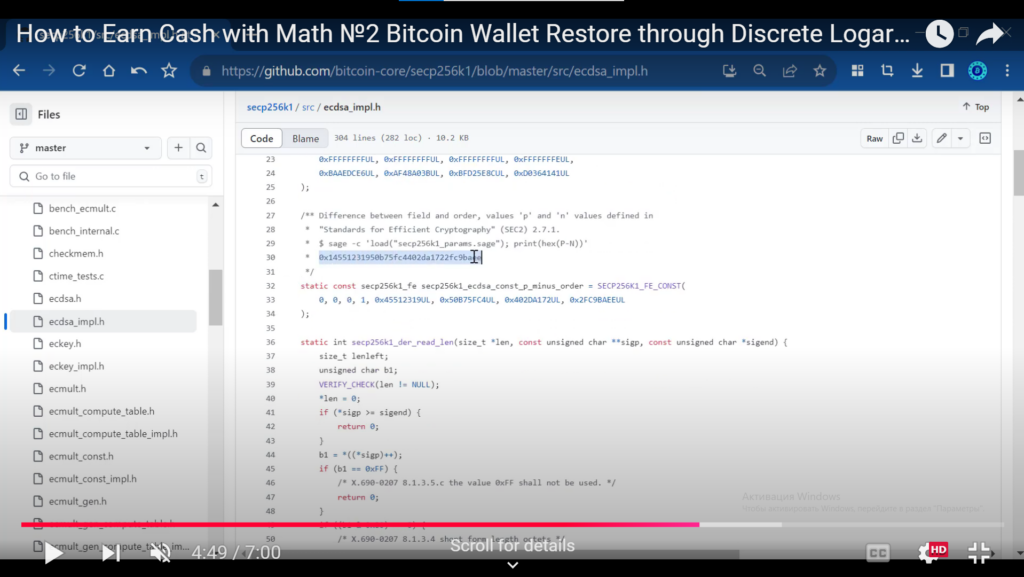The image size is (1024, 577).
Task: Unmute the video sound
Action: point(161,553)
